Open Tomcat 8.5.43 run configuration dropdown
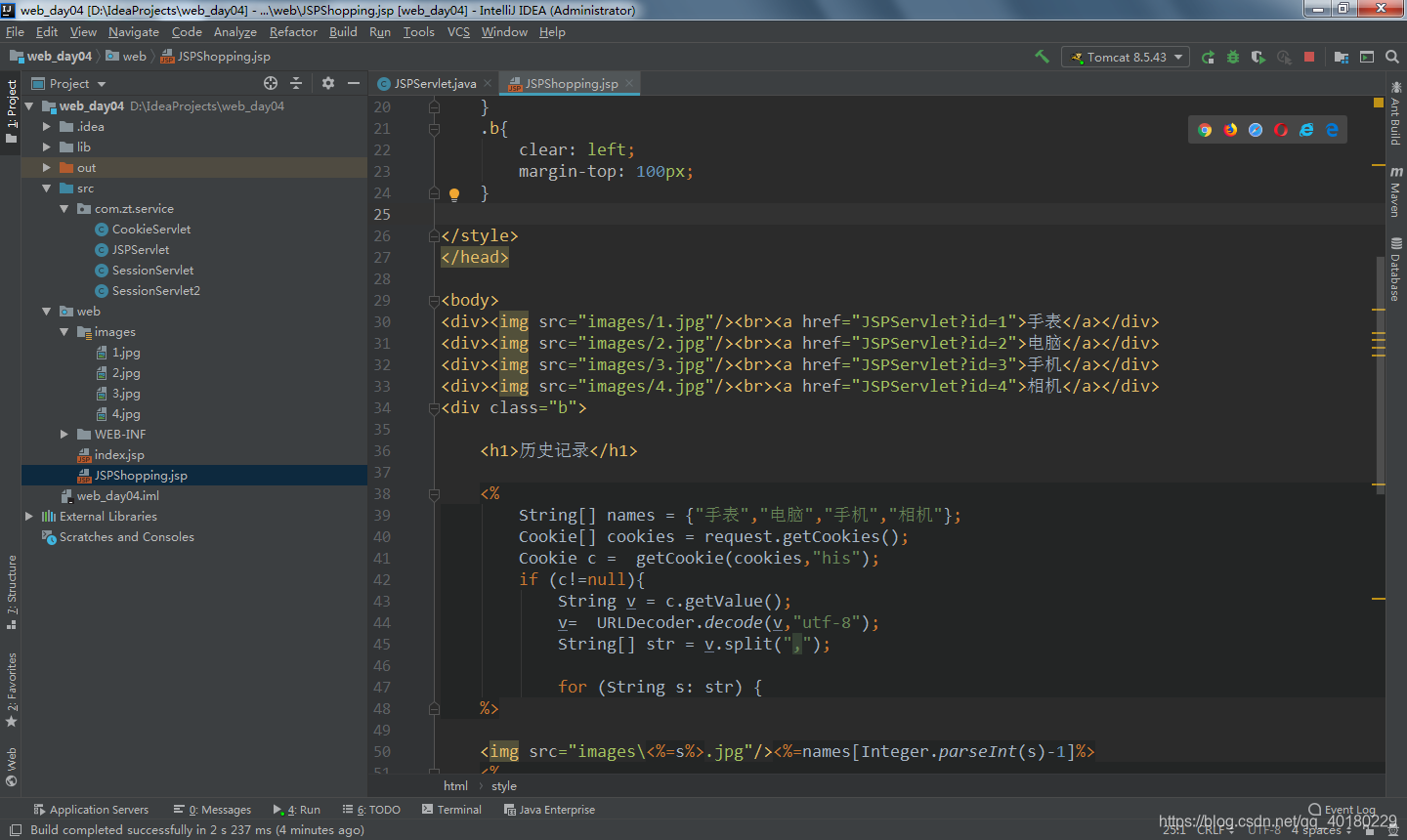1407x840 pixels. (x=1126, y=57)
